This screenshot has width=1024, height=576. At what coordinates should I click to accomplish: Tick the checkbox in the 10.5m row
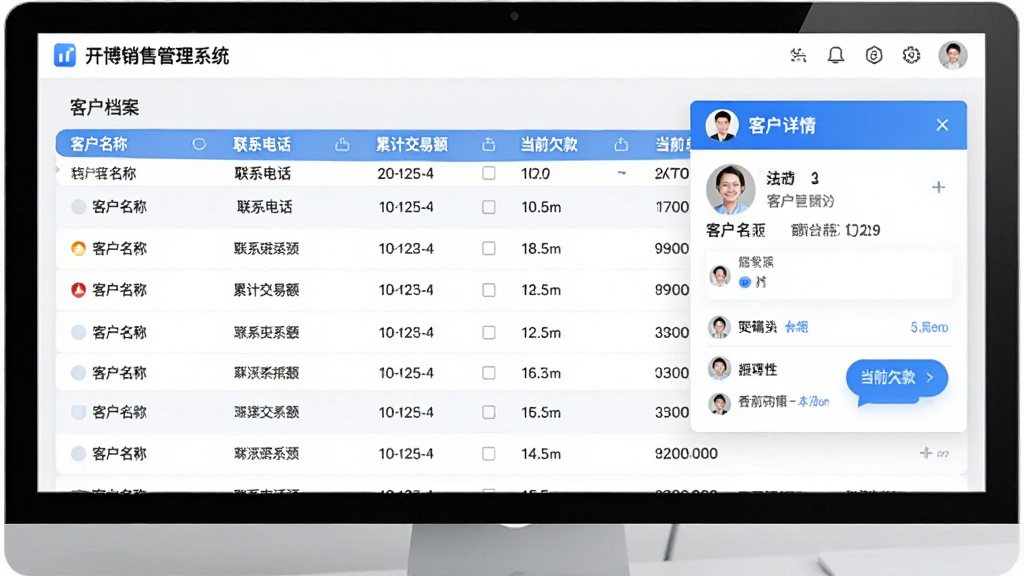coord(488,207)
